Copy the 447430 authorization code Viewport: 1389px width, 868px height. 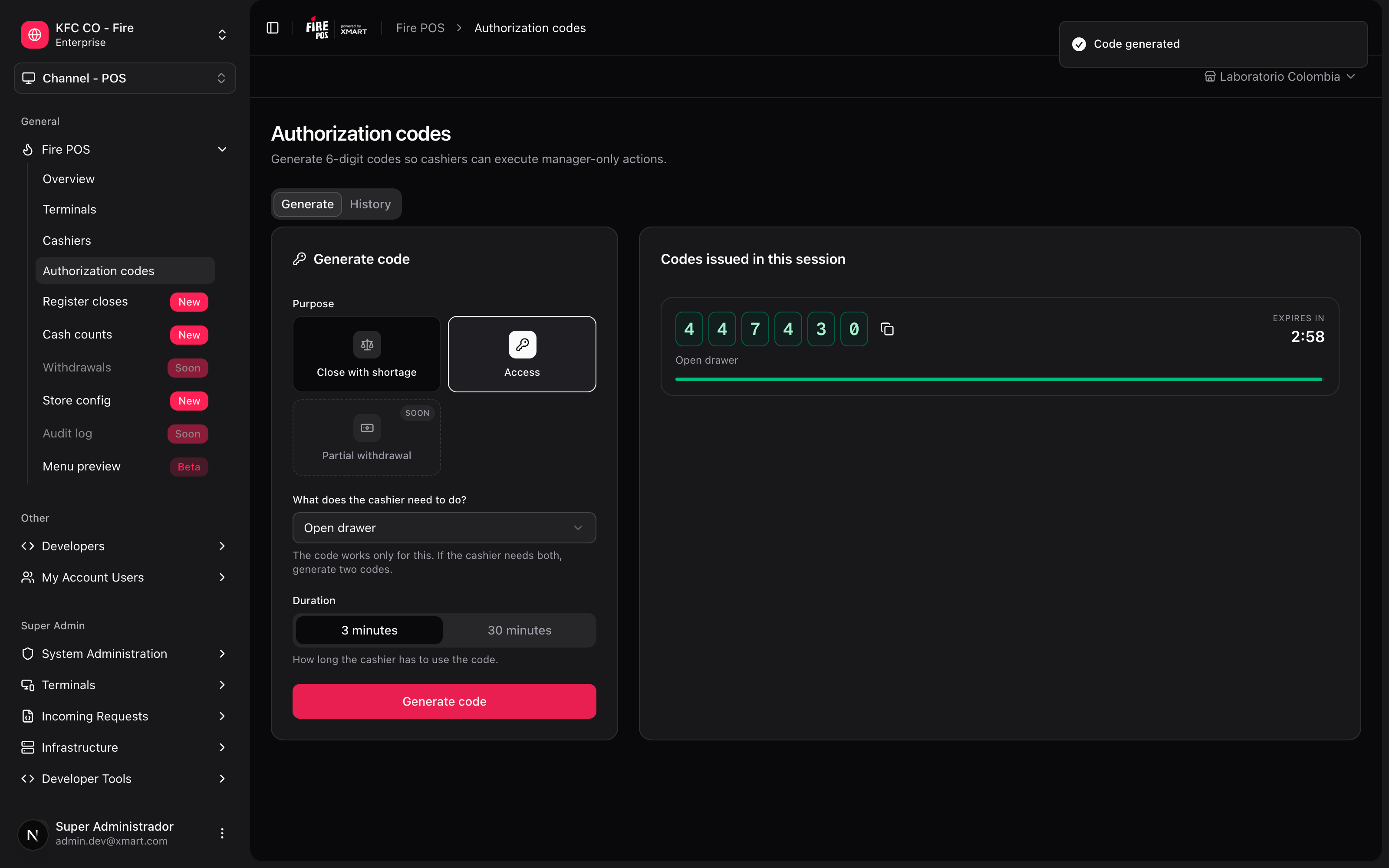point(887,329)
